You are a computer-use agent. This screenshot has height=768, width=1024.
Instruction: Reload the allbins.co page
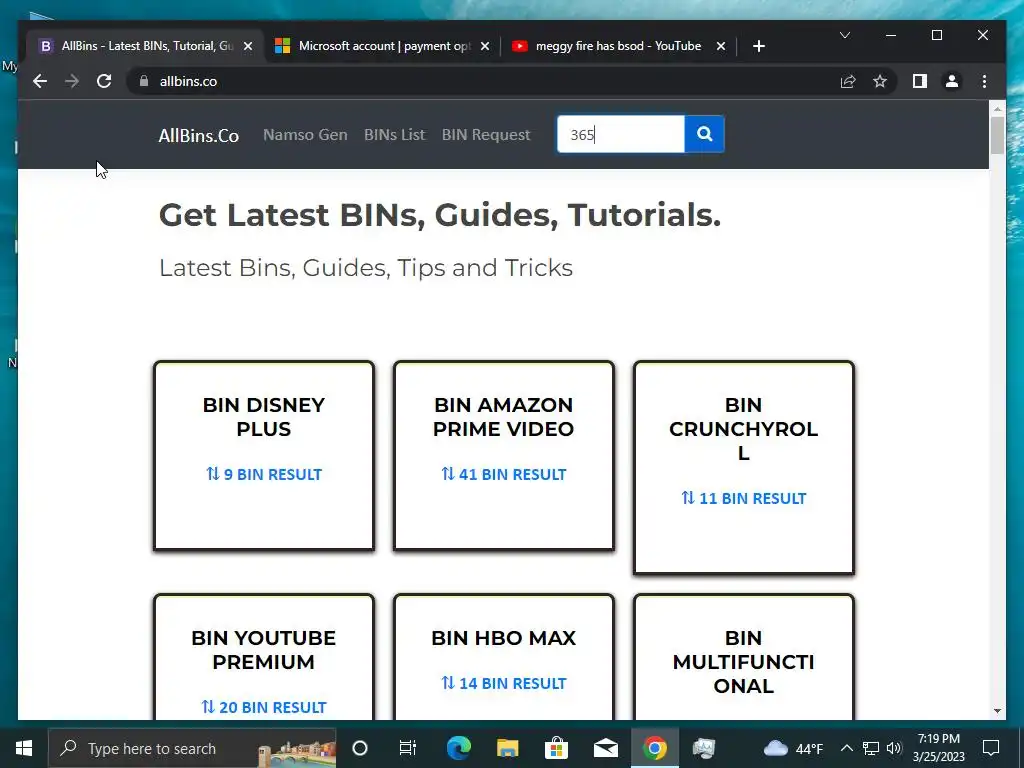point(104,81)
